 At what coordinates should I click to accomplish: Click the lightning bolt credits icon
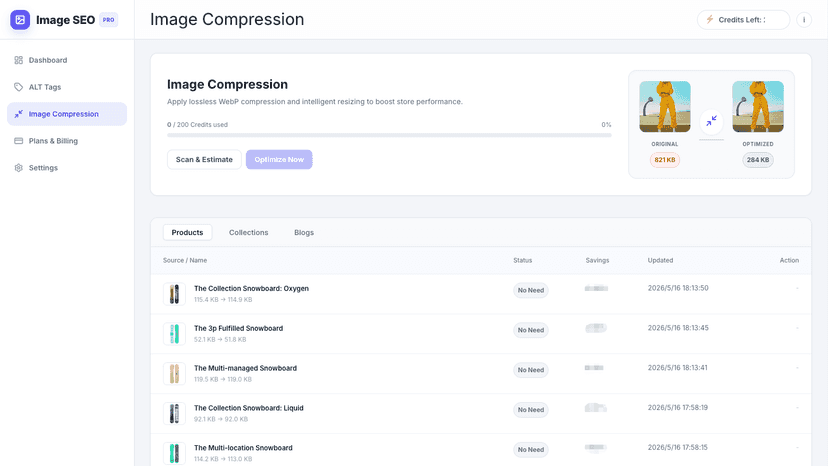click(710, 20)
